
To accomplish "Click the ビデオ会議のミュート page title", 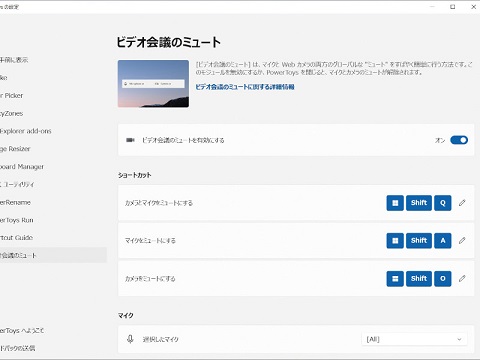I will point(168,42).
